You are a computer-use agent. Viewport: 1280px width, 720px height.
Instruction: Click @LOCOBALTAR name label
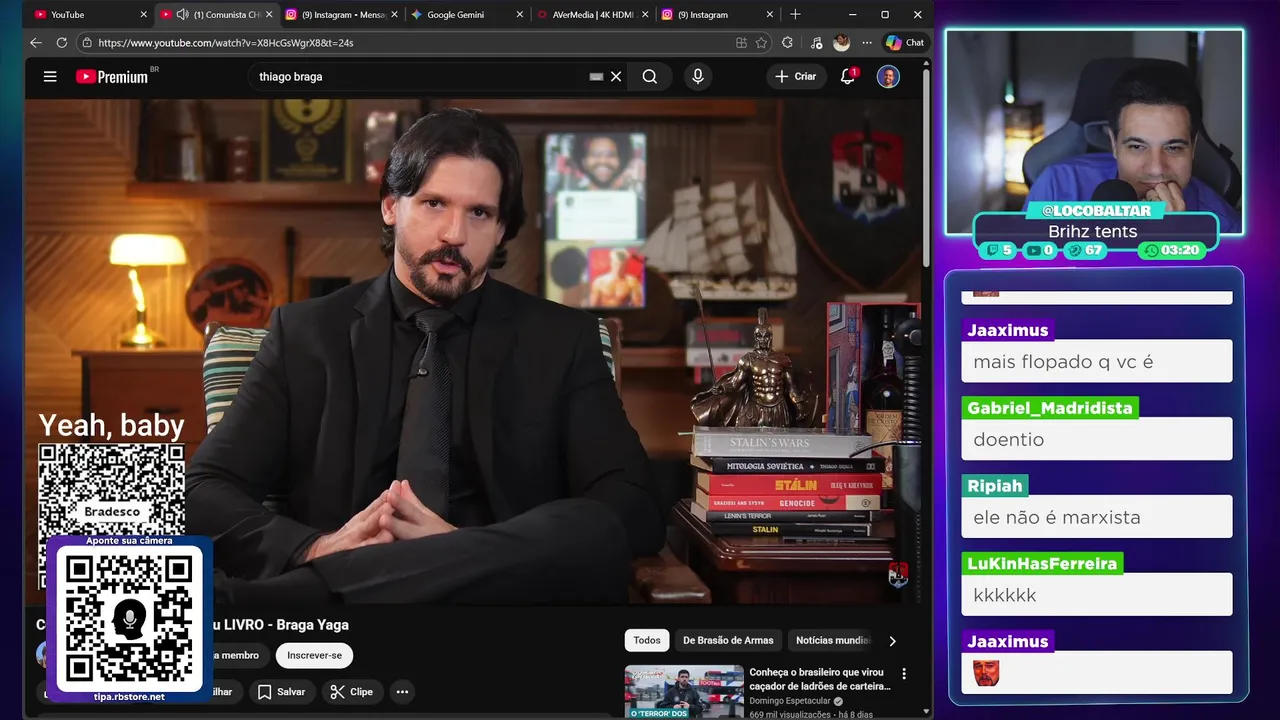tap(1095, 211)
